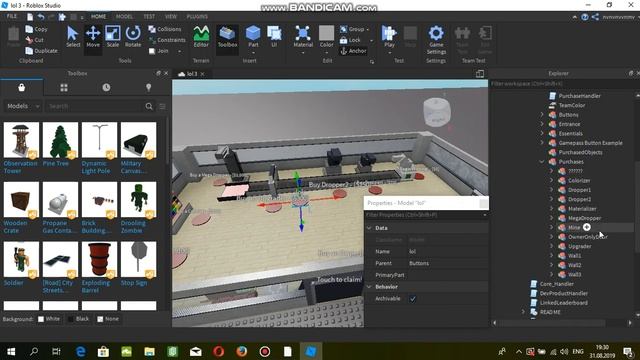The width and height of the screenshot is (640, 360).
Task: Select PurchaseHandler script in Explorer
Action: [580, 96]
